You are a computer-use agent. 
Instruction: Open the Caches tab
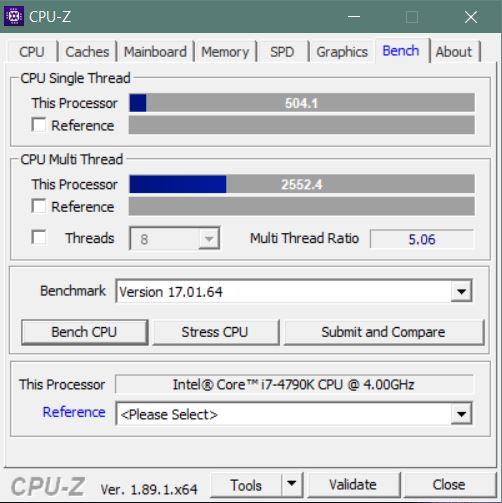(87, 52)
